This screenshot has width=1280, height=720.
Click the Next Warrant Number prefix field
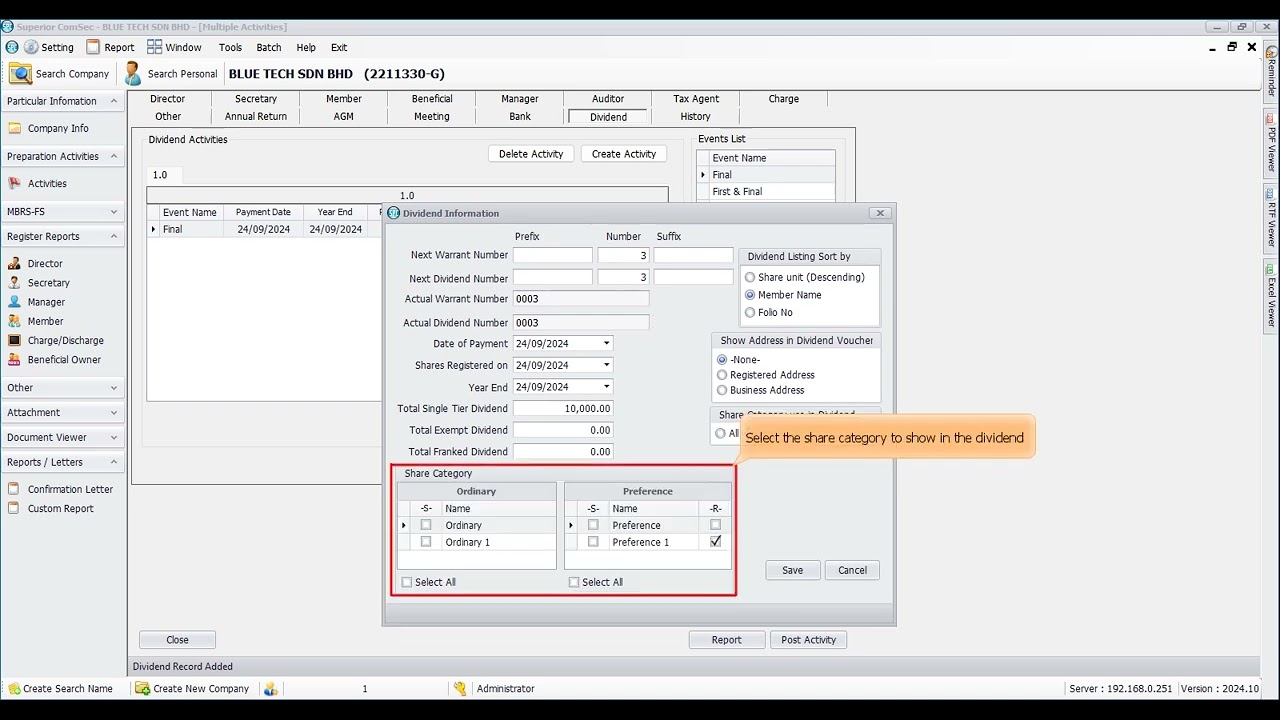(x=553, y=255)
